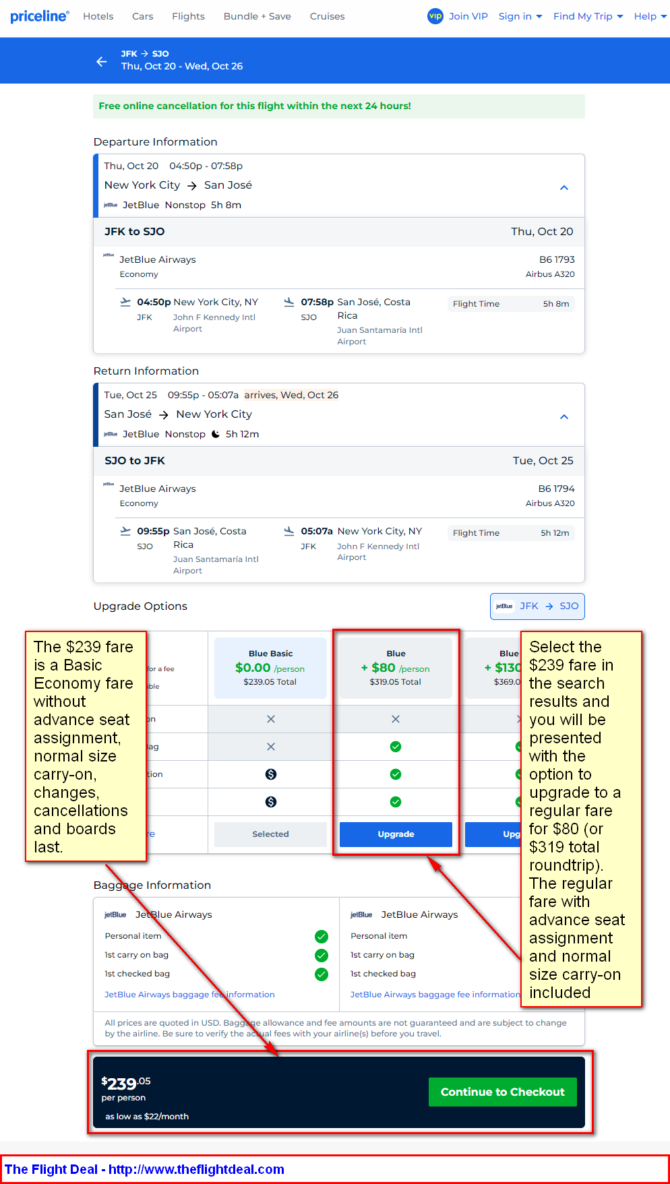Click the Join VIP link
Image resolution: width=670 pixels, height=1184 pixels.
[x=468, y=16]
